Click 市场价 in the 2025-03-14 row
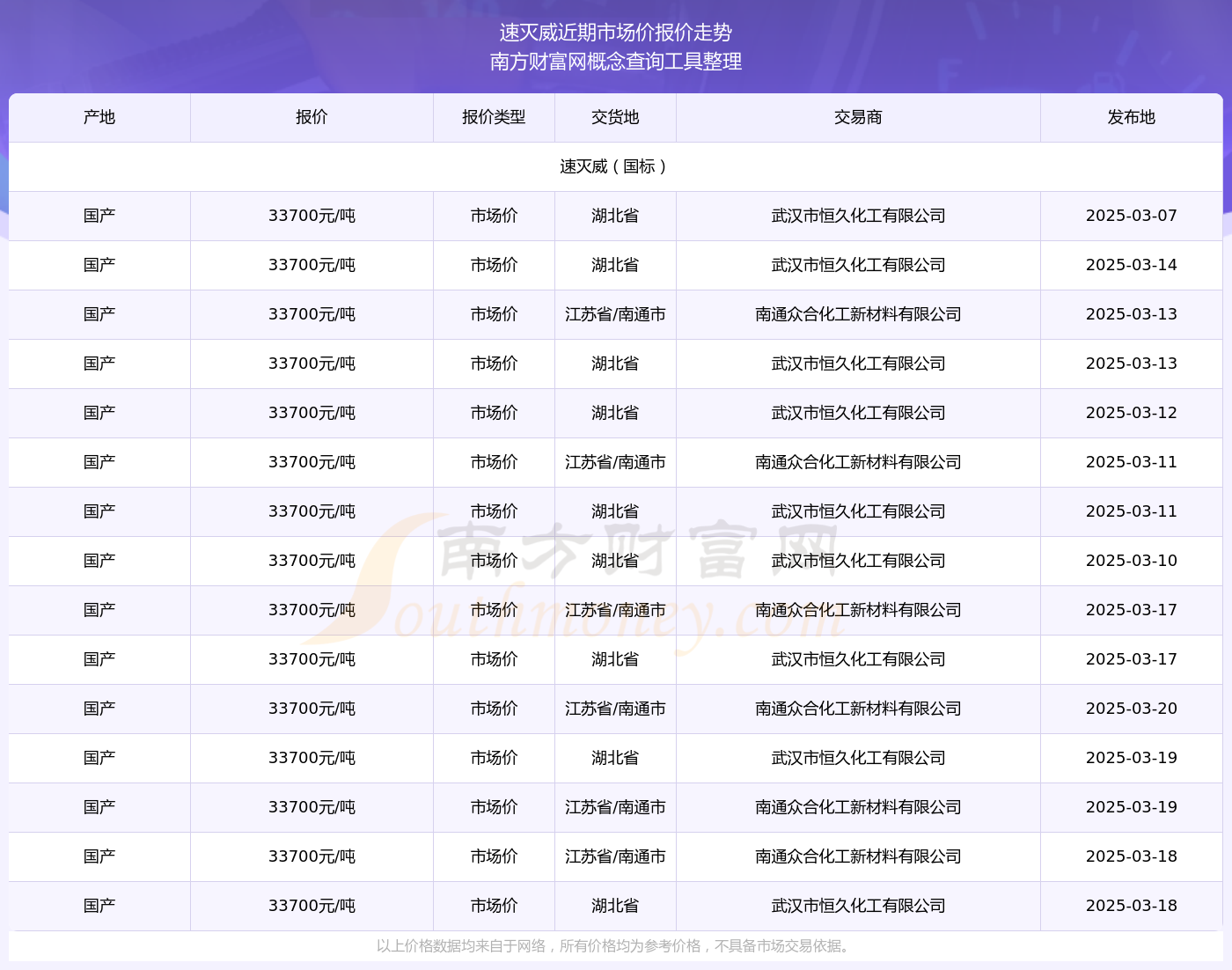 pos(494,265)
